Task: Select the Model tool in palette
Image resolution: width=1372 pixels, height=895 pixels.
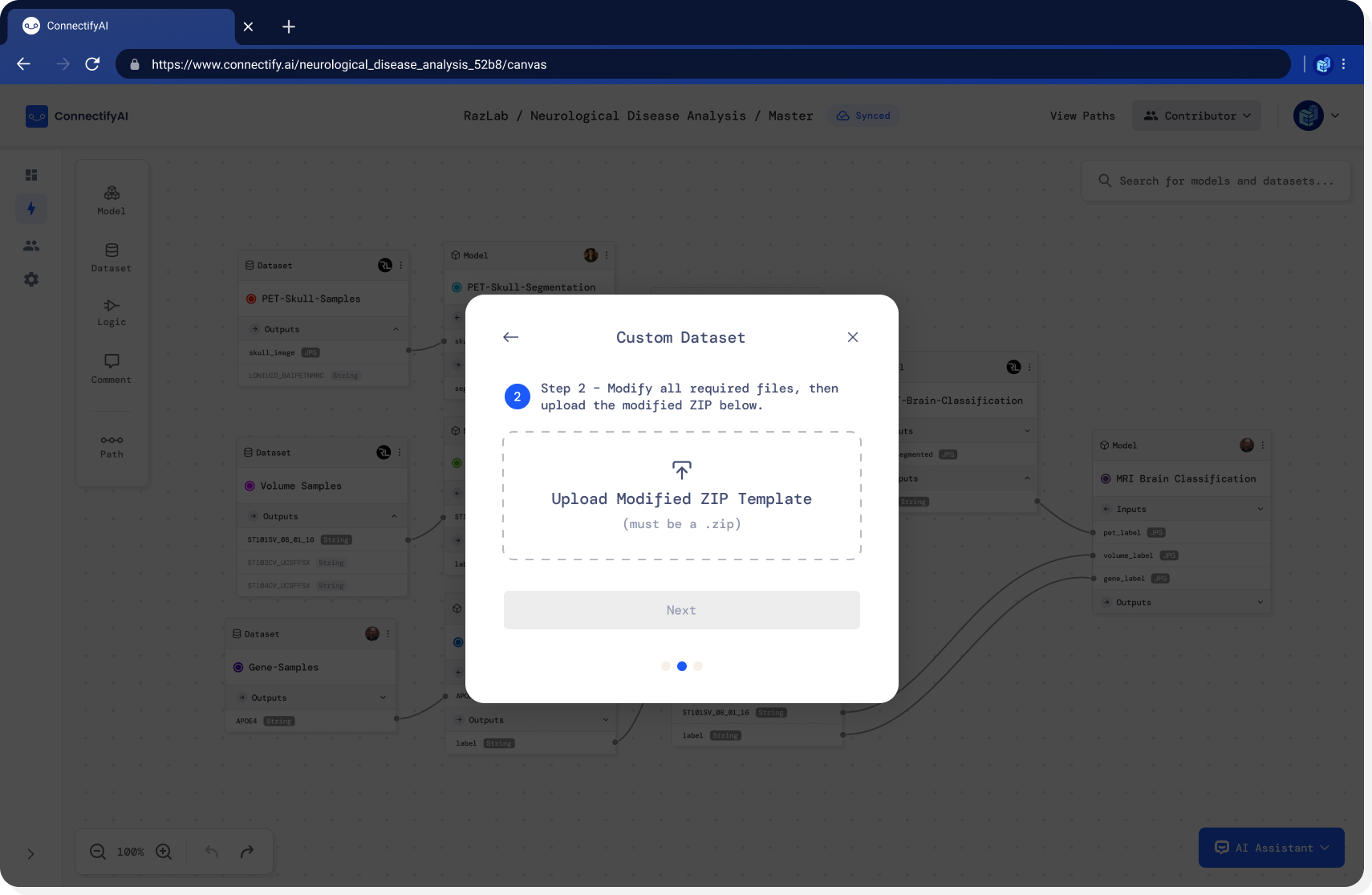Action: pos(112,200)
